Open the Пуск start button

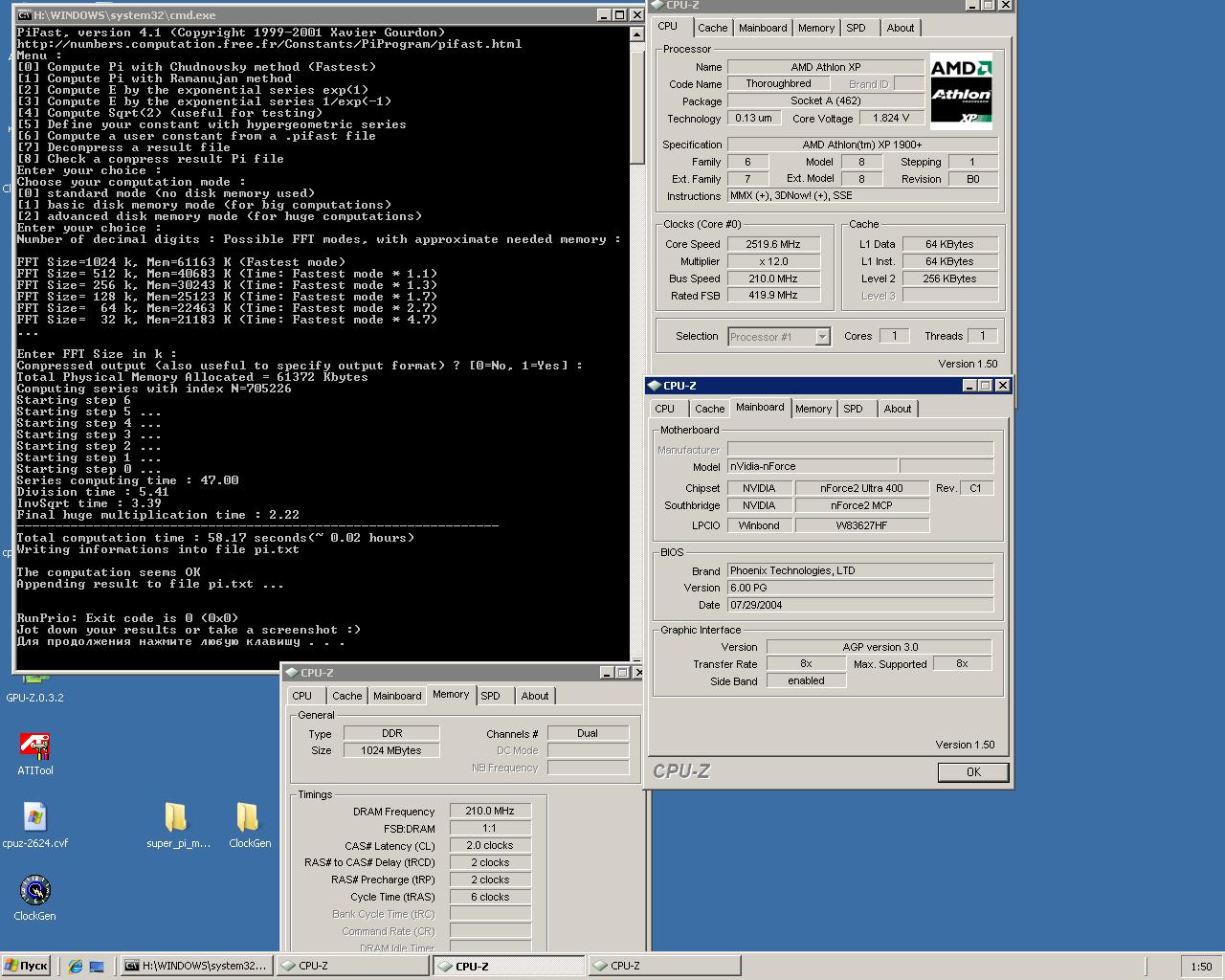point(26,966)
